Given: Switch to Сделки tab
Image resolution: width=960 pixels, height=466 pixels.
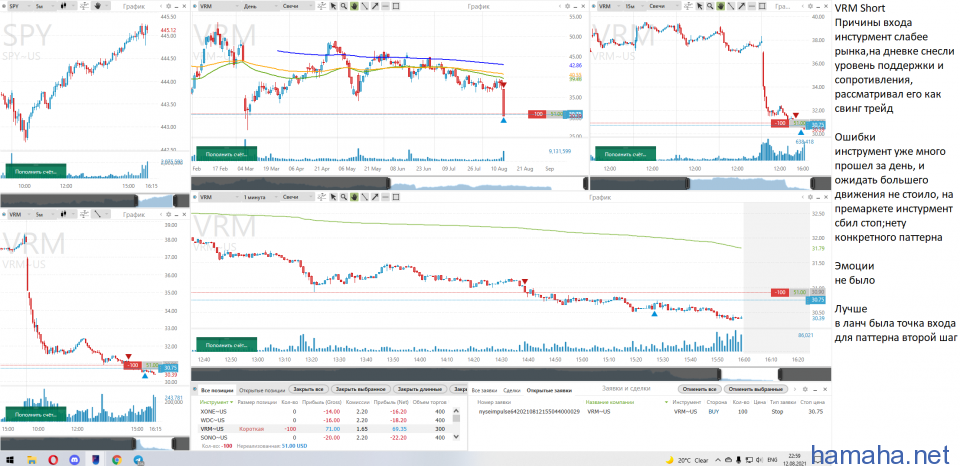Looking at the screenshot, I should pos(512,390).
